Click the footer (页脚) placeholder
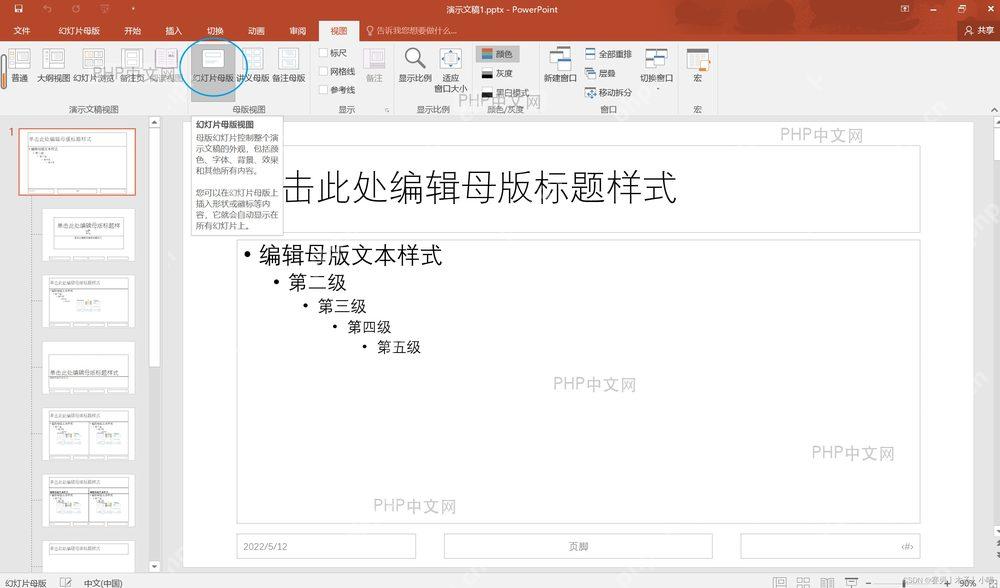1000x588 pixels. [578, 547]
